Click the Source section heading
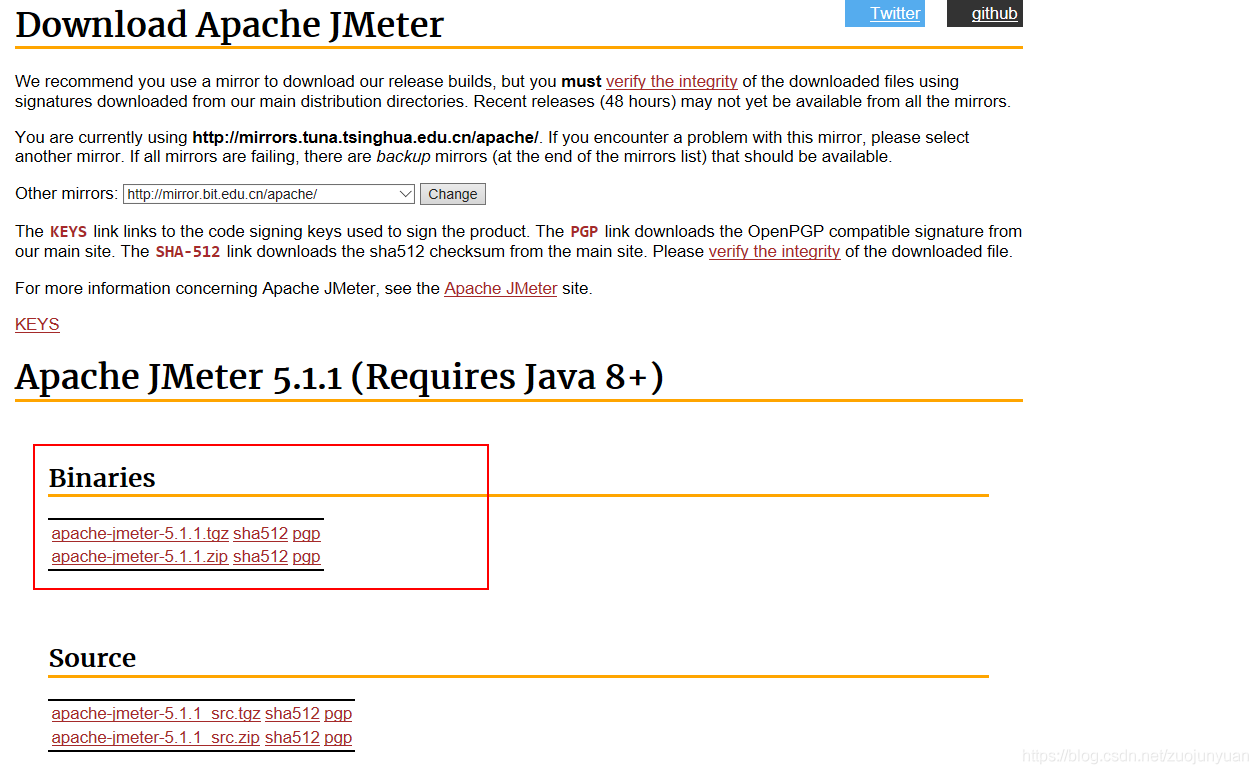Screen dimensions: 1258x774 (x=92, y=658)
